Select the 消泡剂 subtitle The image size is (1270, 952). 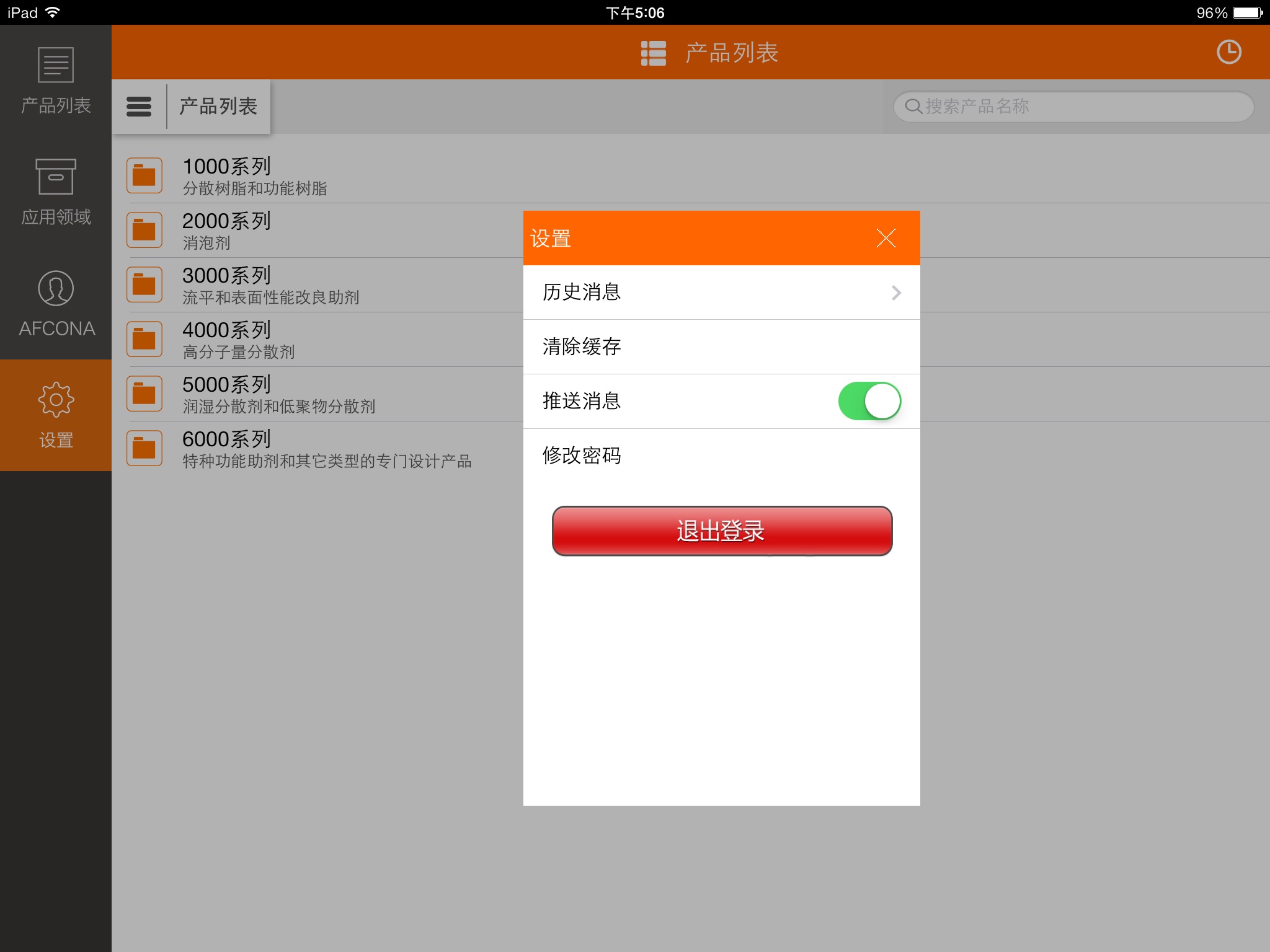coord(206,243)
